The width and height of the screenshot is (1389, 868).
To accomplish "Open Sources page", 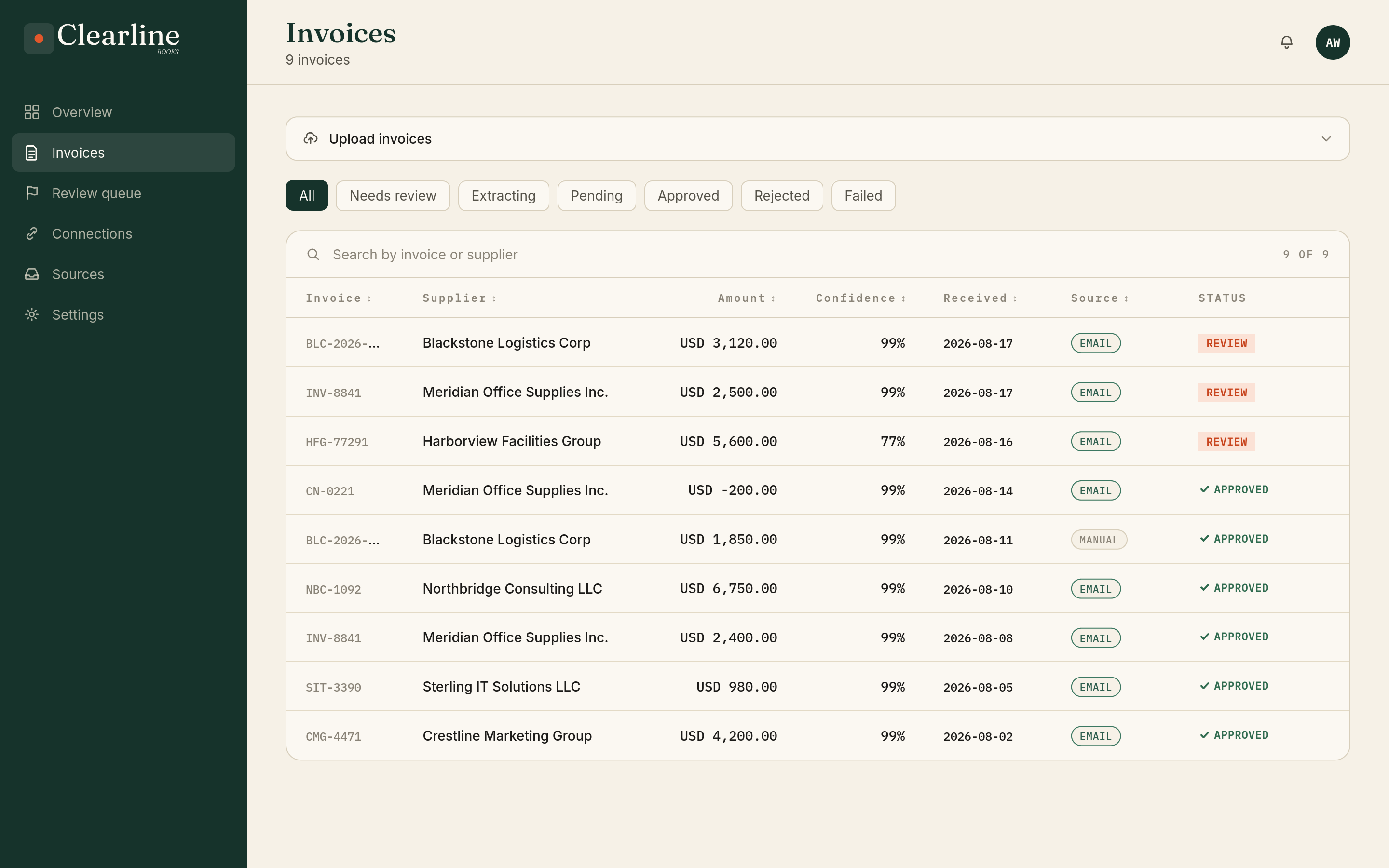I will tap(123, 274).
